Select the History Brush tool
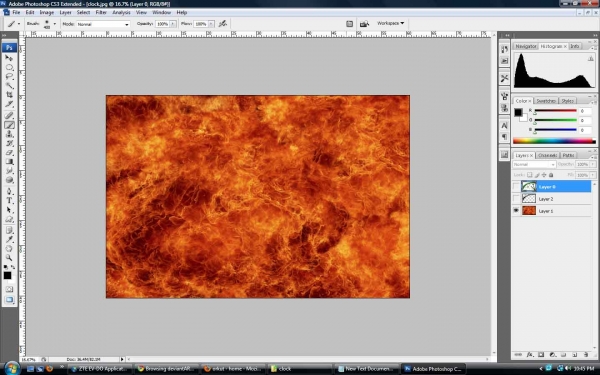The height and width of the screenshot is (375, 600). click(x=9, y=143)
